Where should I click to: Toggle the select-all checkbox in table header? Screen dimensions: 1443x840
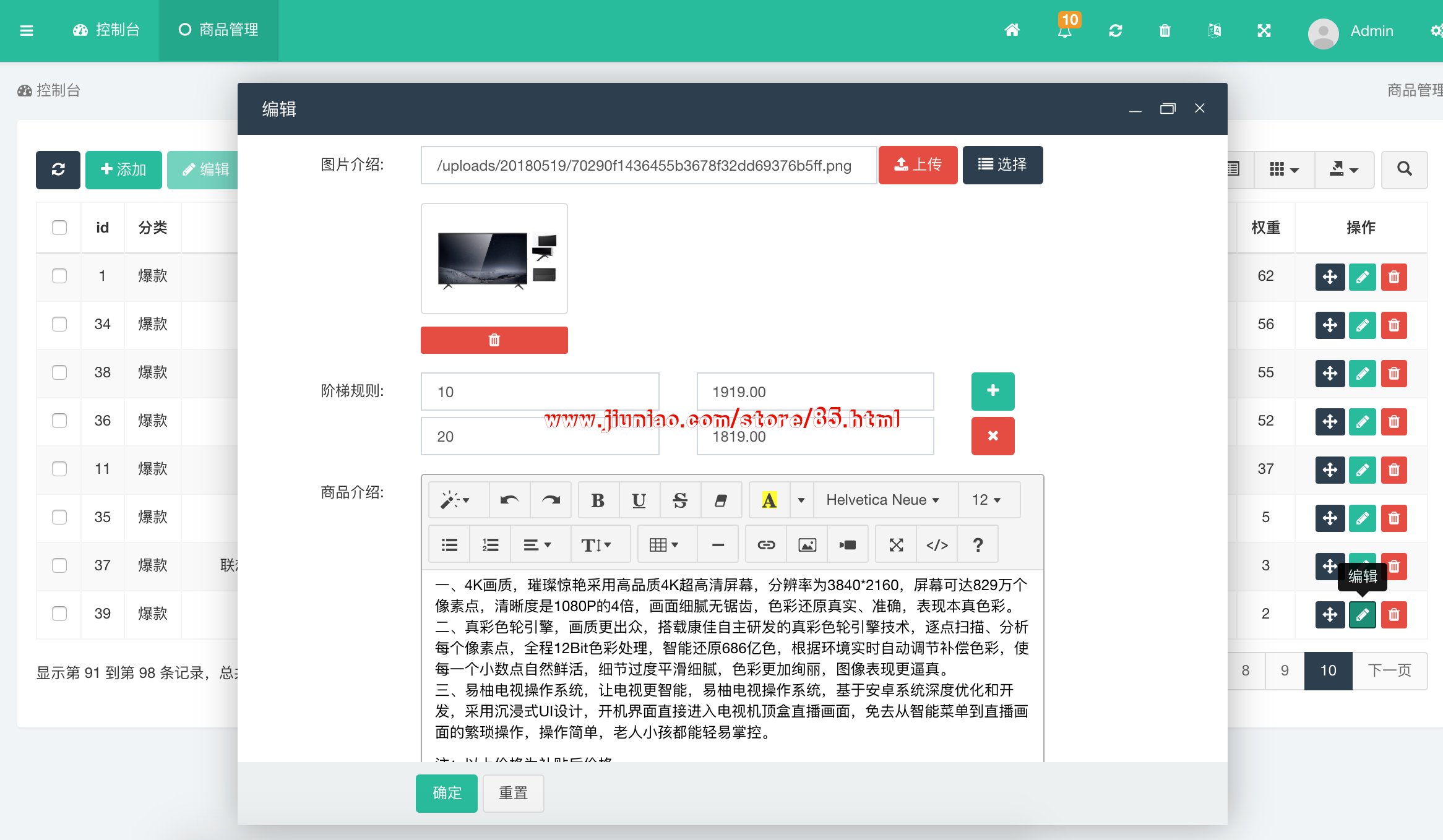point(59,228)
